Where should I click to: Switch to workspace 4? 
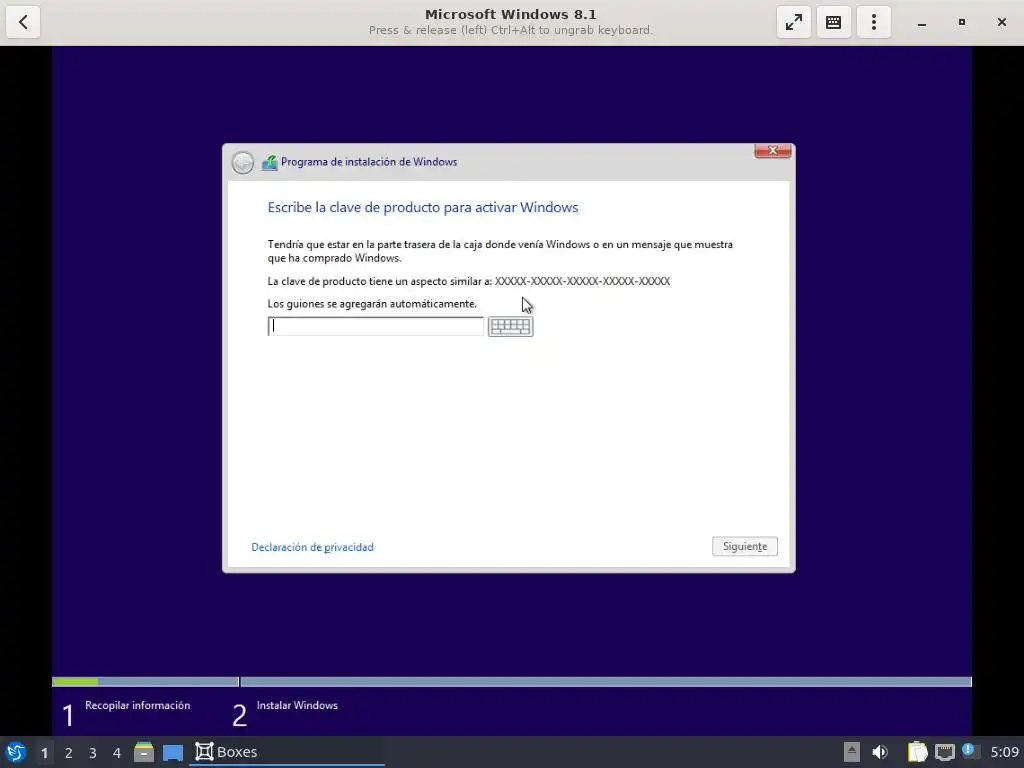pos(117,753)
